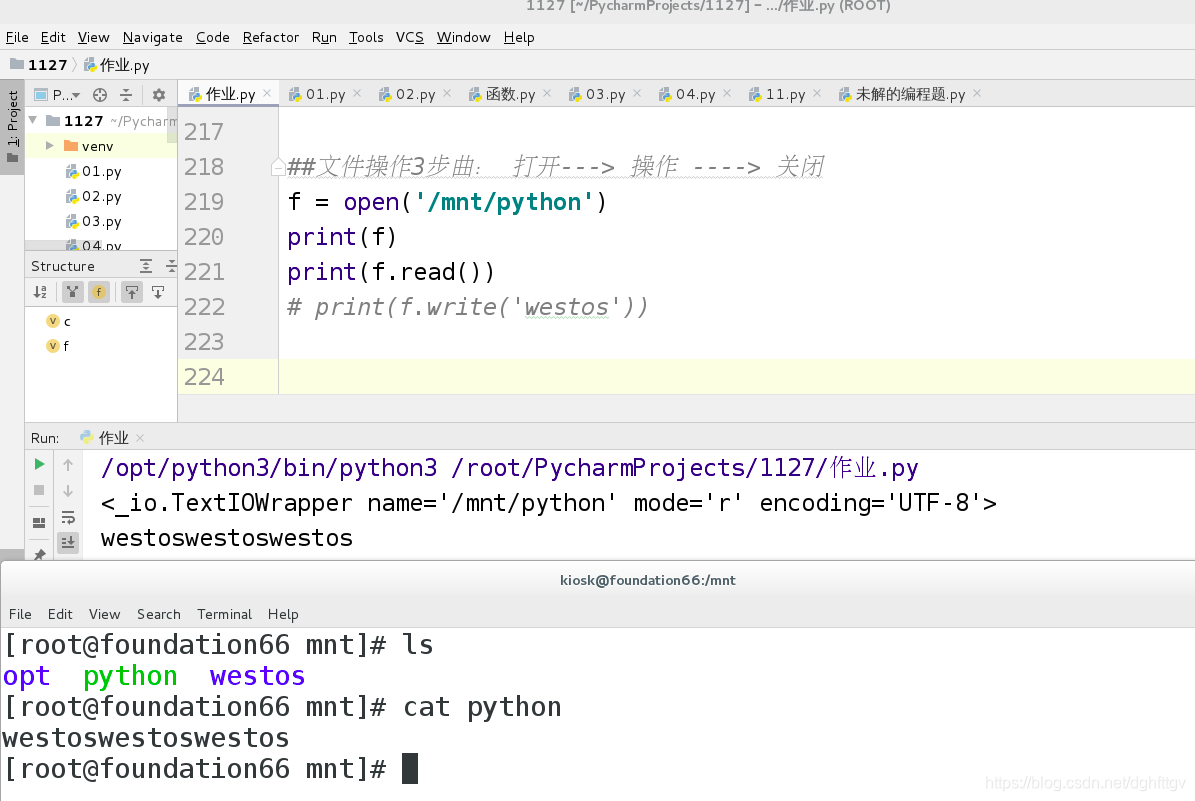Toggle soft-wrap in Run console
This screenshot has height=801, width=1195.
pos(68,517)
